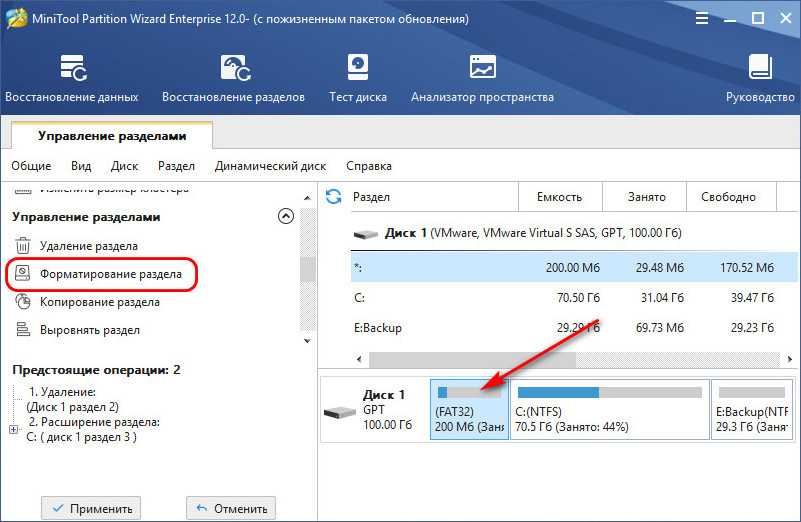Image resolution: width=801 pixels, height=522 pixels.
Task: Open the Space Analyzer tool
Action: [x=482, y=68]
